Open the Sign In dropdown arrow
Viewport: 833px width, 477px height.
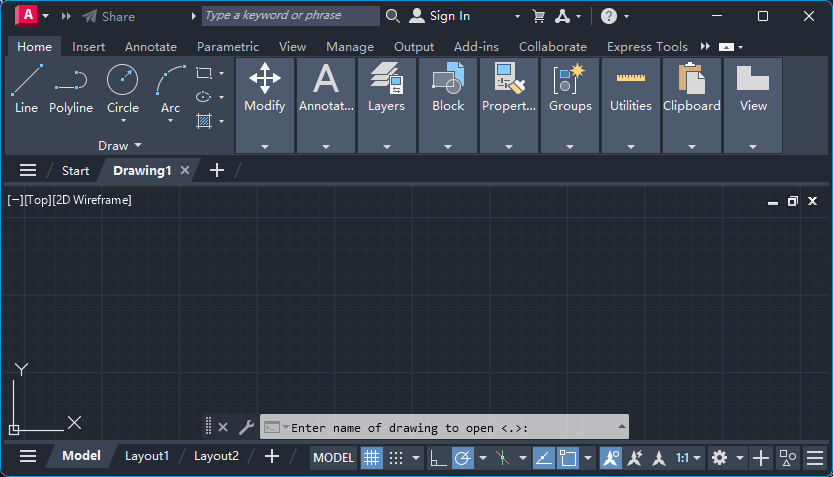[517, 16]
